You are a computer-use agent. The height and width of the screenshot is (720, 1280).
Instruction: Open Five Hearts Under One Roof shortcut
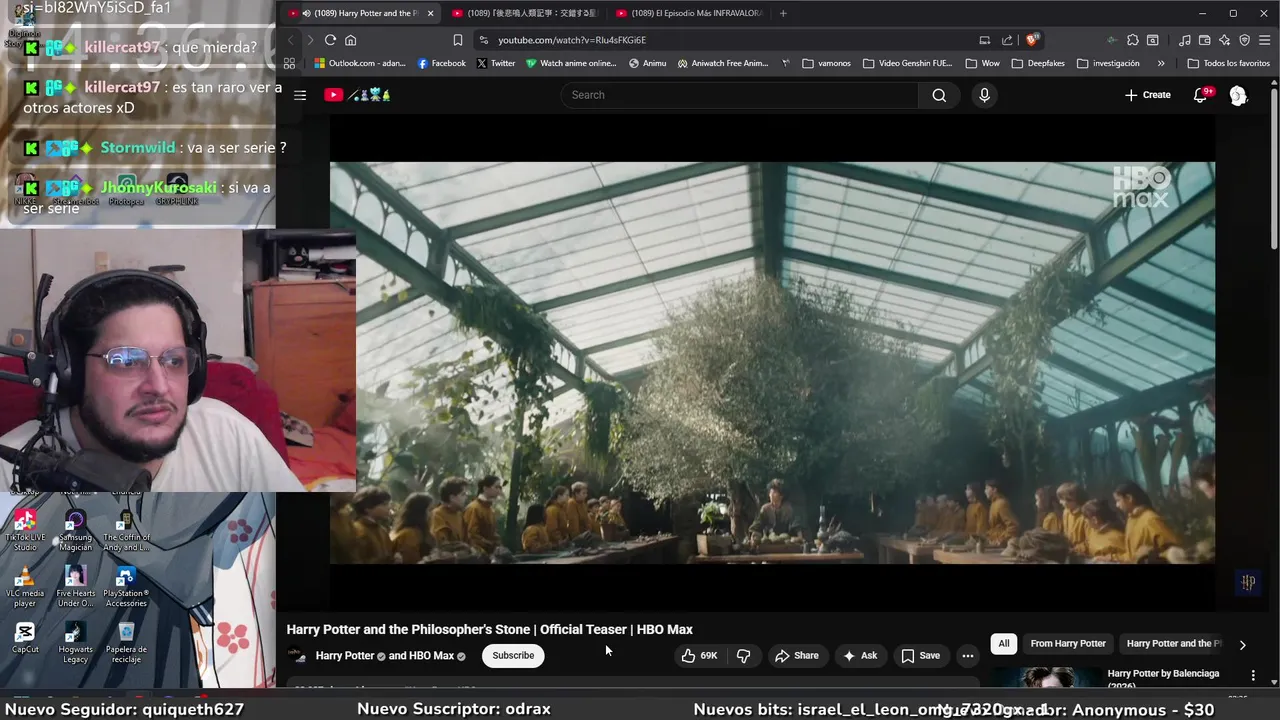pyautogui.click(x=75, y=587)
